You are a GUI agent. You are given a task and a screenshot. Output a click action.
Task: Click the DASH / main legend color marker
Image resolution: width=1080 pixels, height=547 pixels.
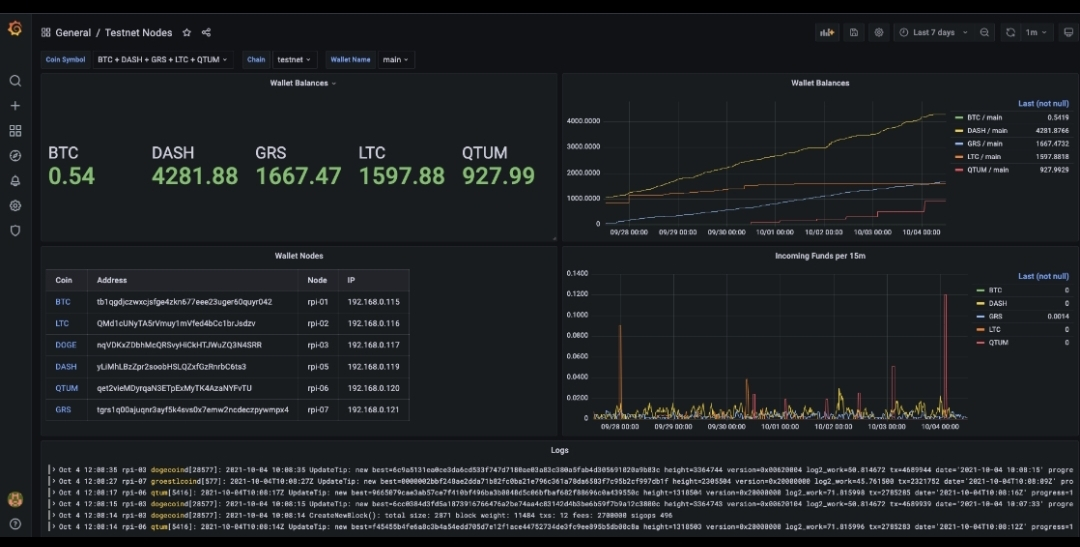tap(958, 131)
